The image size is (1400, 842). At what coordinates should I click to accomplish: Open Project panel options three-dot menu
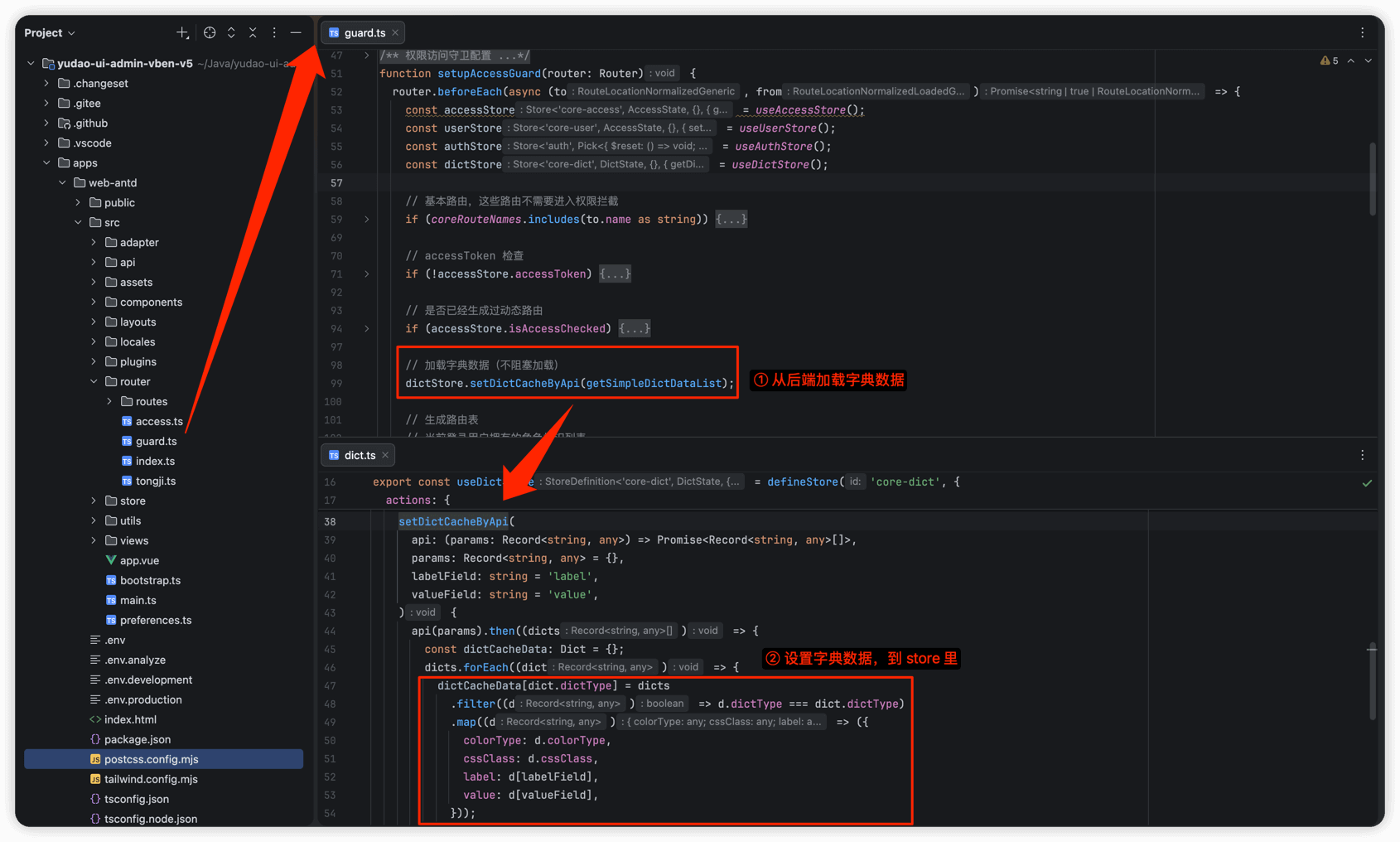(274, 33)
